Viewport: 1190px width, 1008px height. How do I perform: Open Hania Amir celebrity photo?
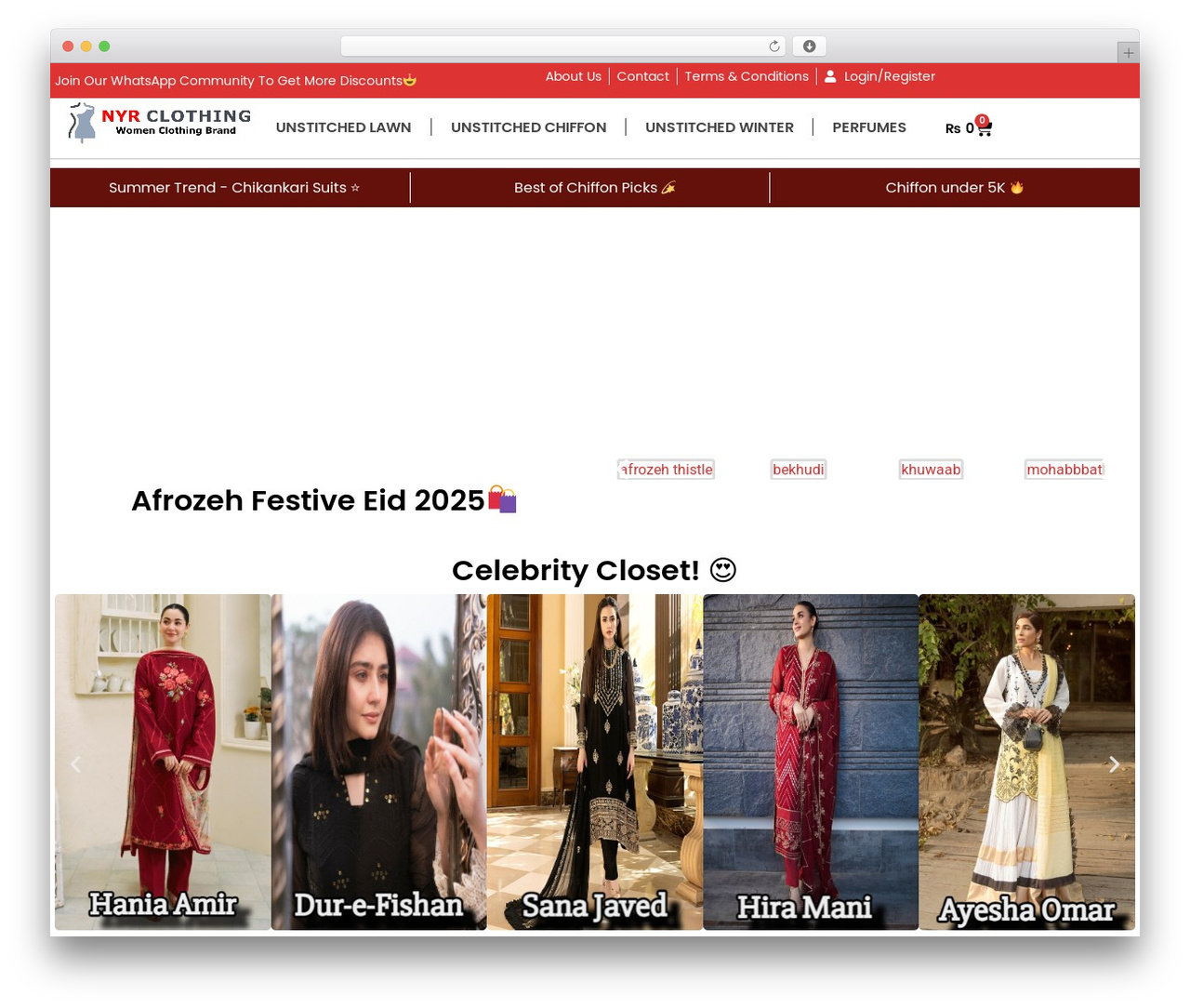click(x=163, y=762)
